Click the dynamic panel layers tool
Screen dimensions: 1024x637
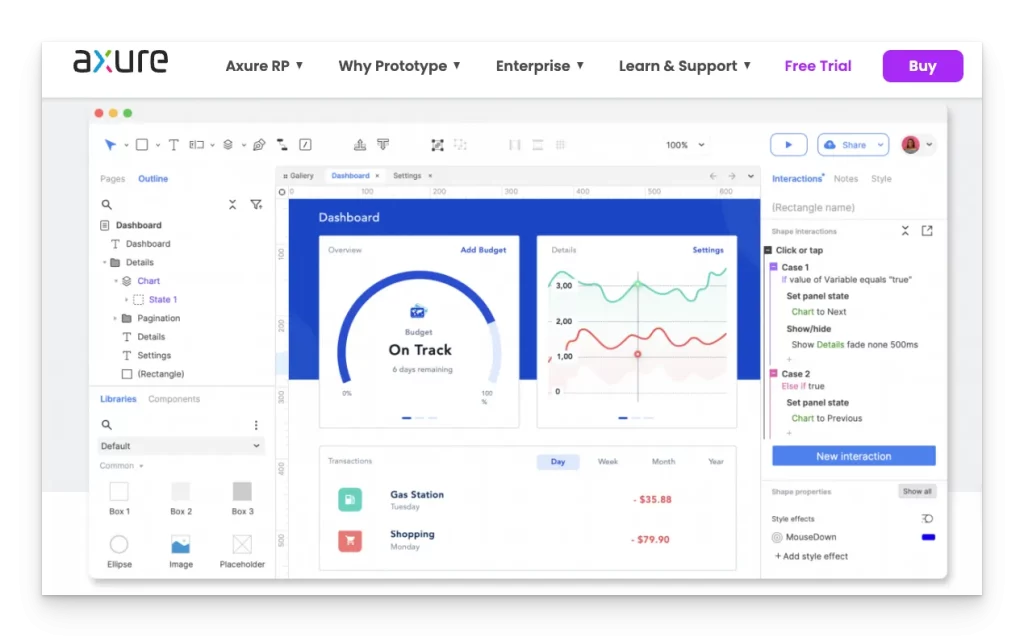(228, 144)
